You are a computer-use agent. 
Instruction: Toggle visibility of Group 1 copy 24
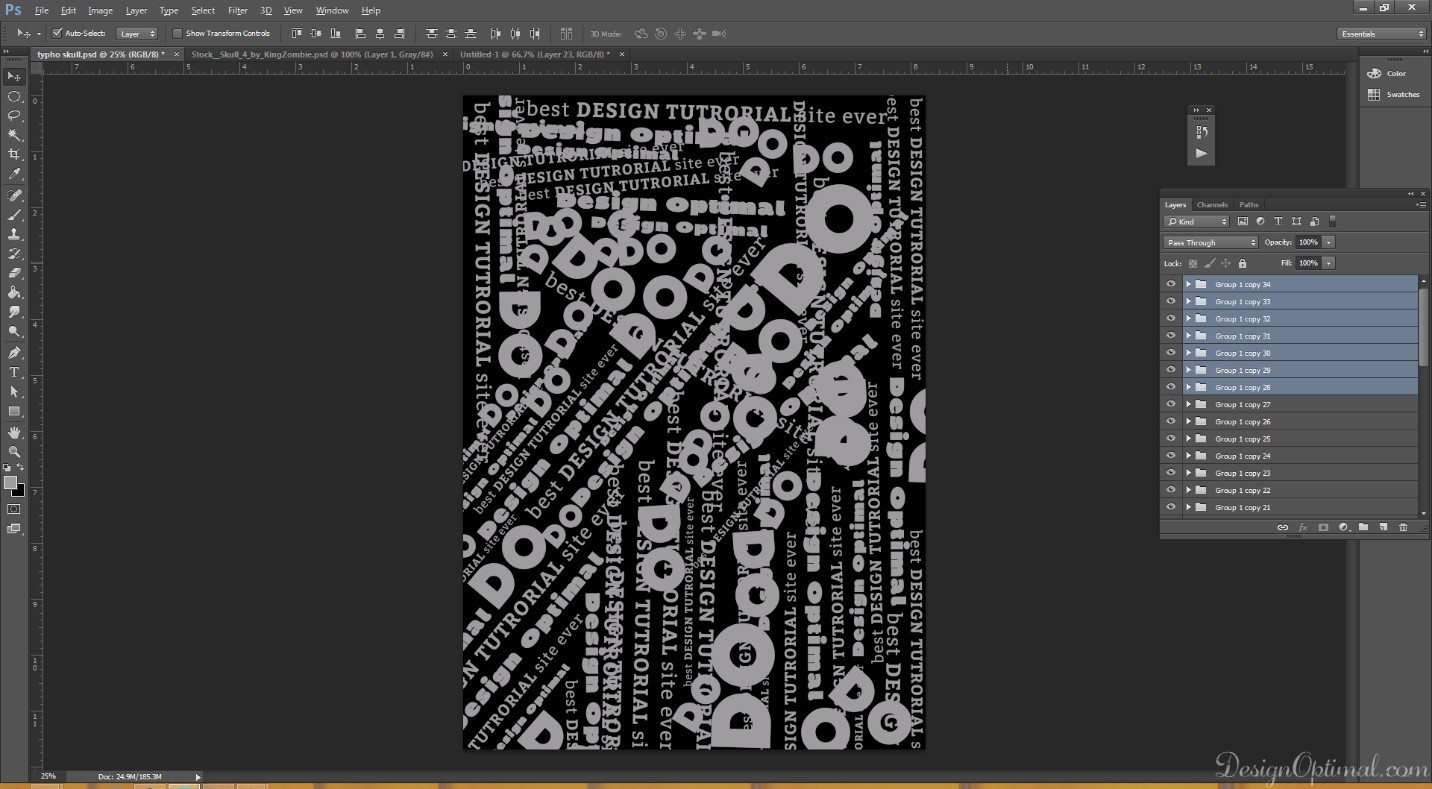coord(1171,456)
